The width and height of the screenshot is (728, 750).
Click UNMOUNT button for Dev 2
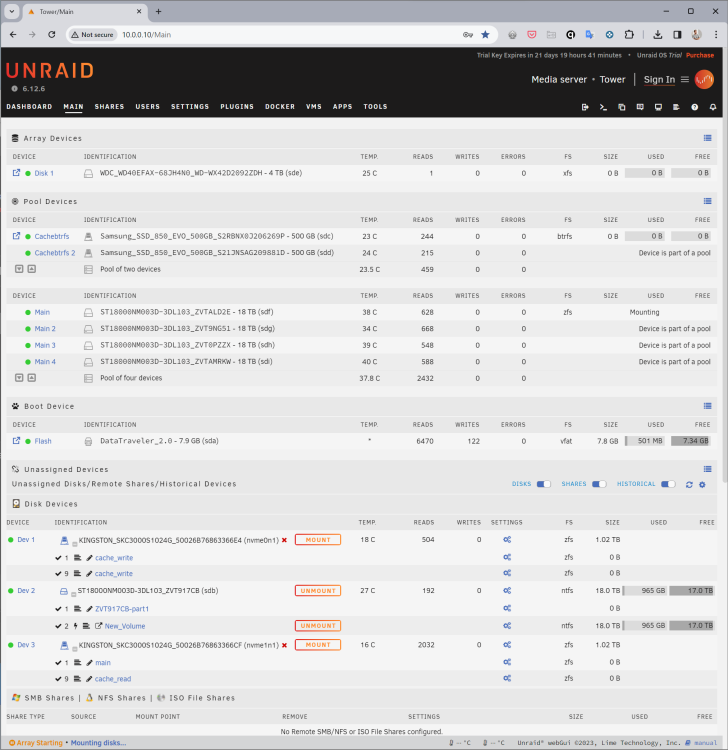tap(318, 591)
